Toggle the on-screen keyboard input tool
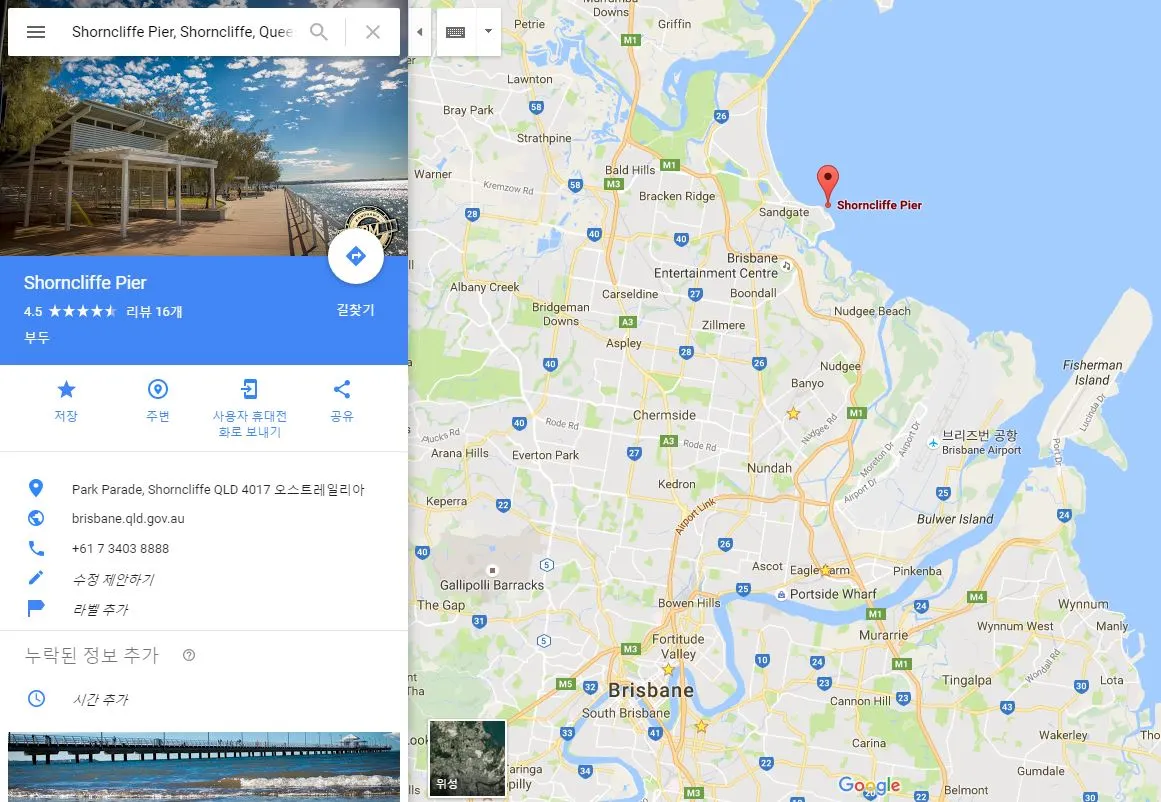 [455, 32]
